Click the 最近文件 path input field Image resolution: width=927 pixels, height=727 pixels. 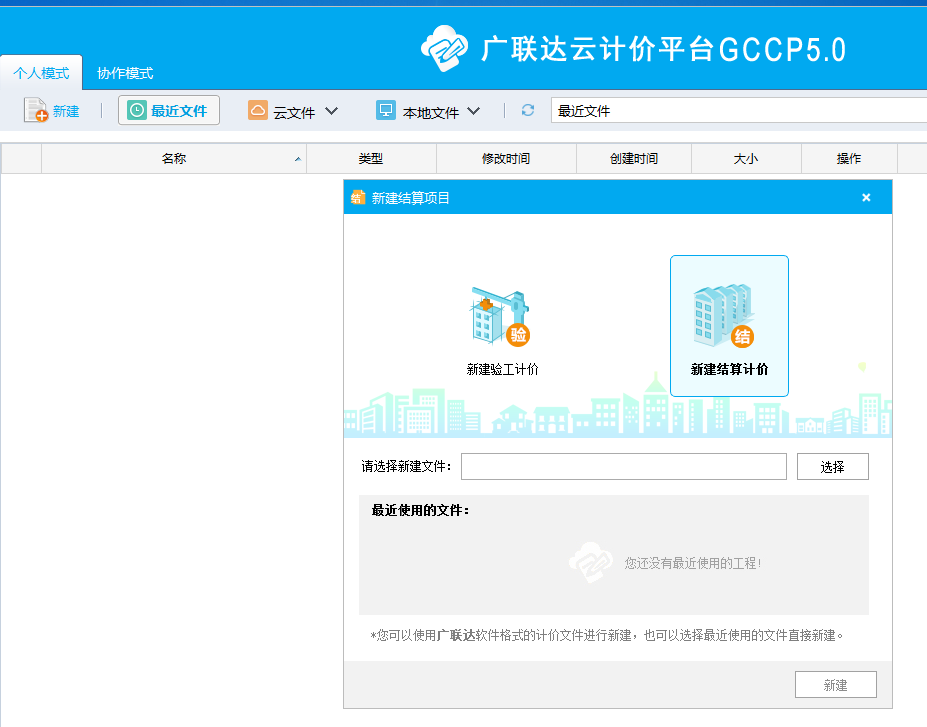[739, 111]
